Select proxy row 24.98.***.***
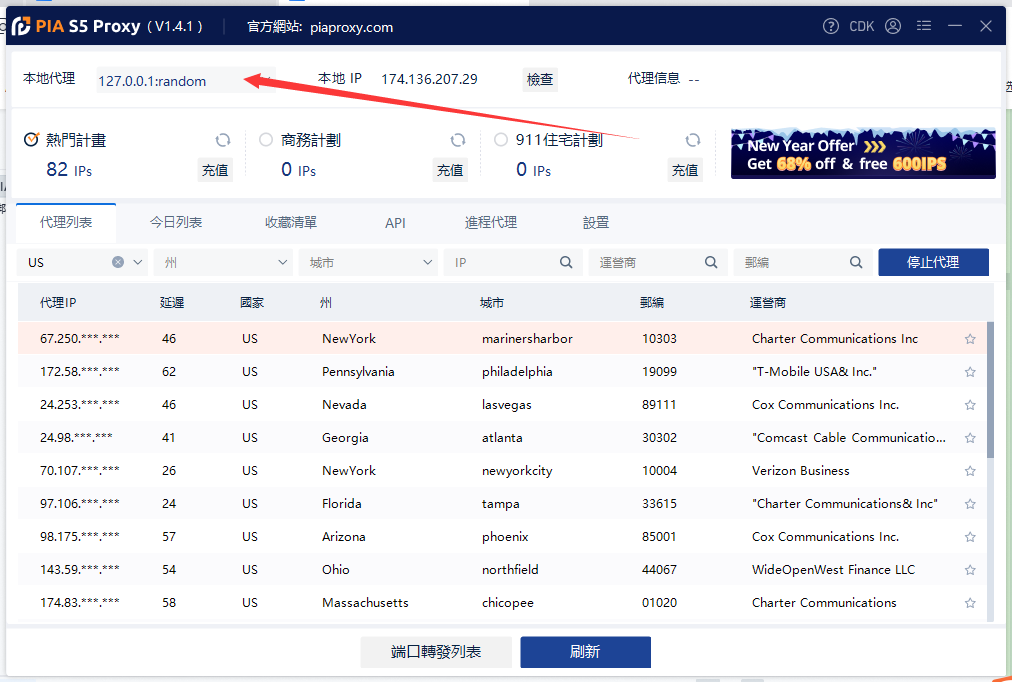1012x682 pixels. tap(502, 437)
